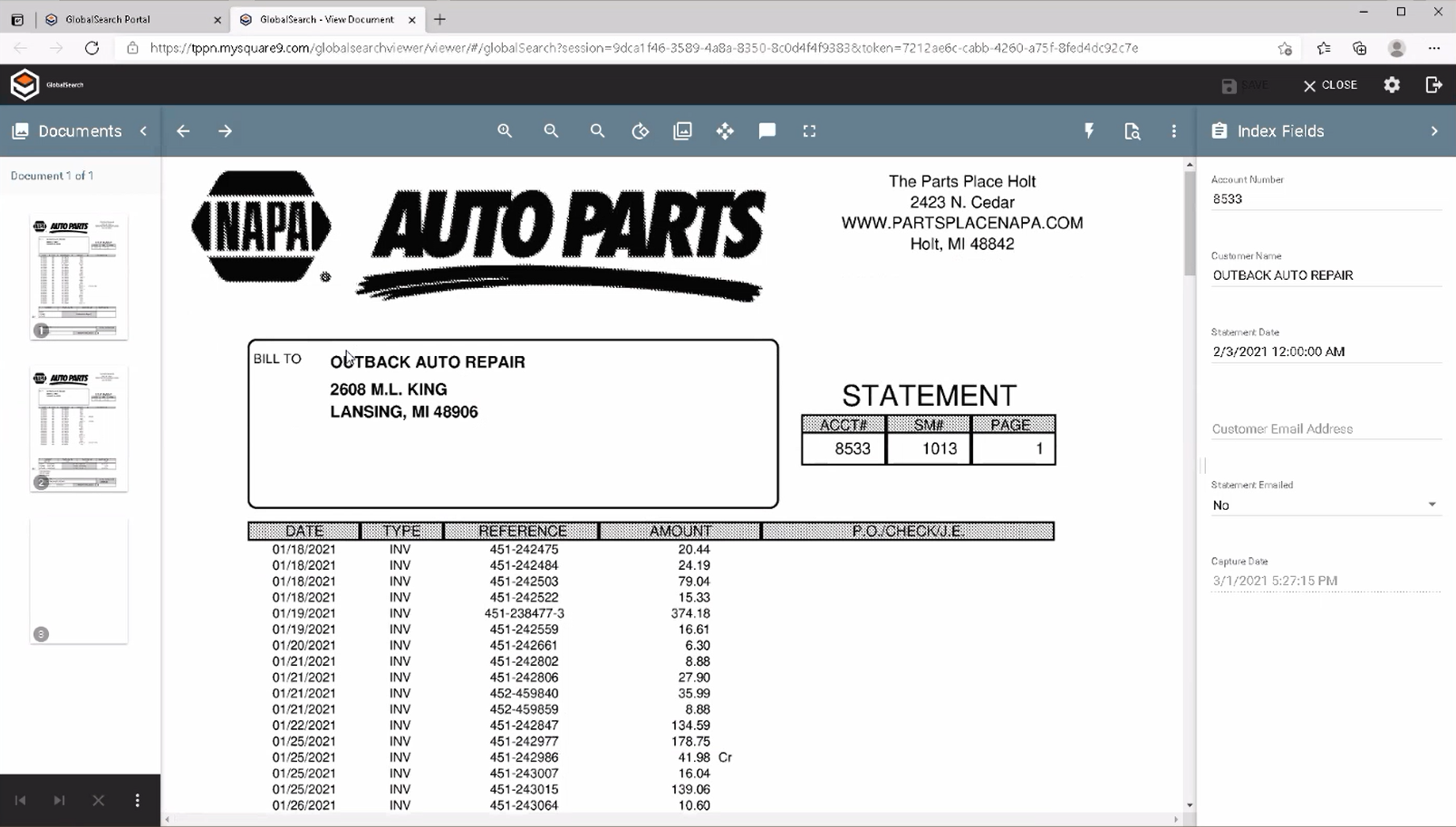Click the SM# value 1013

pyautogui.click(x=940, y=448)
